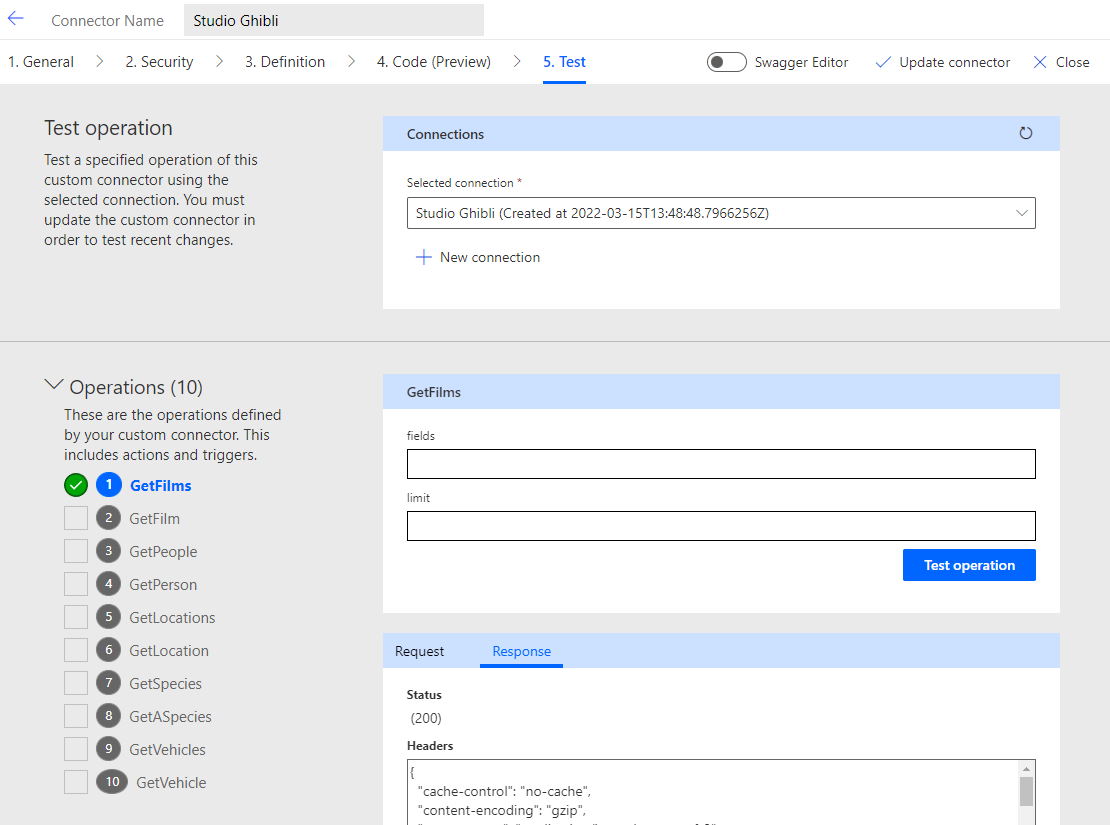Click number badge 4 for GetPerson

tap(108, 584)
